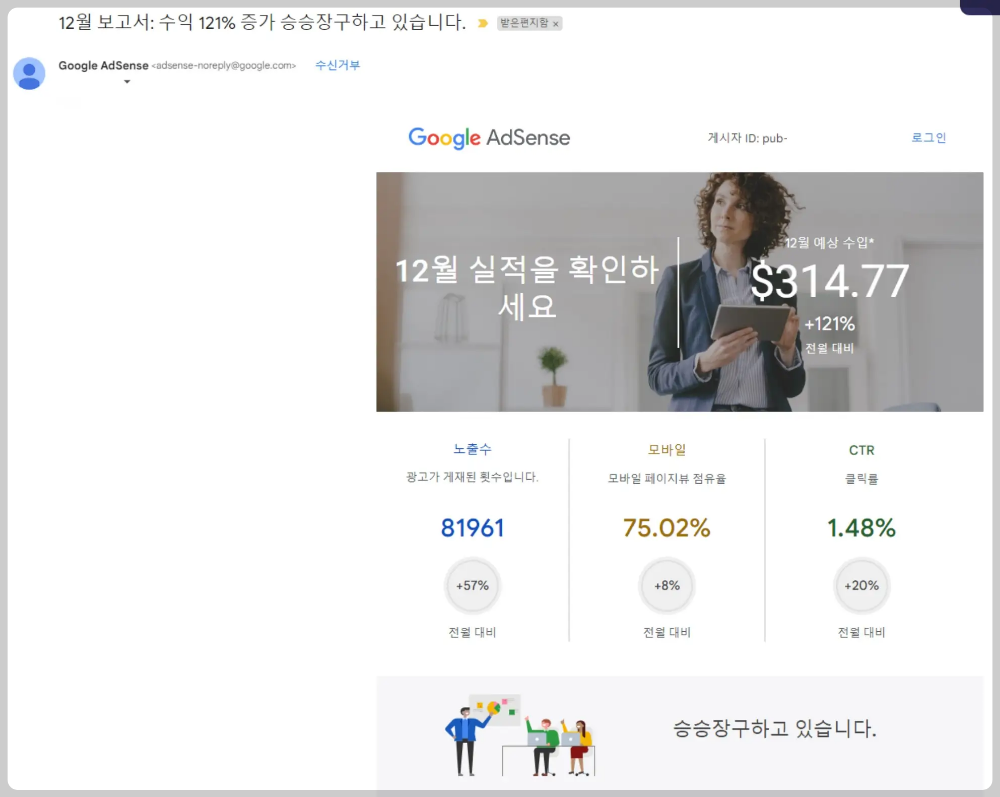
Task: Click 전월 대비 under the +8% badge
Action: pyautogui.click(x=667, y=632)
